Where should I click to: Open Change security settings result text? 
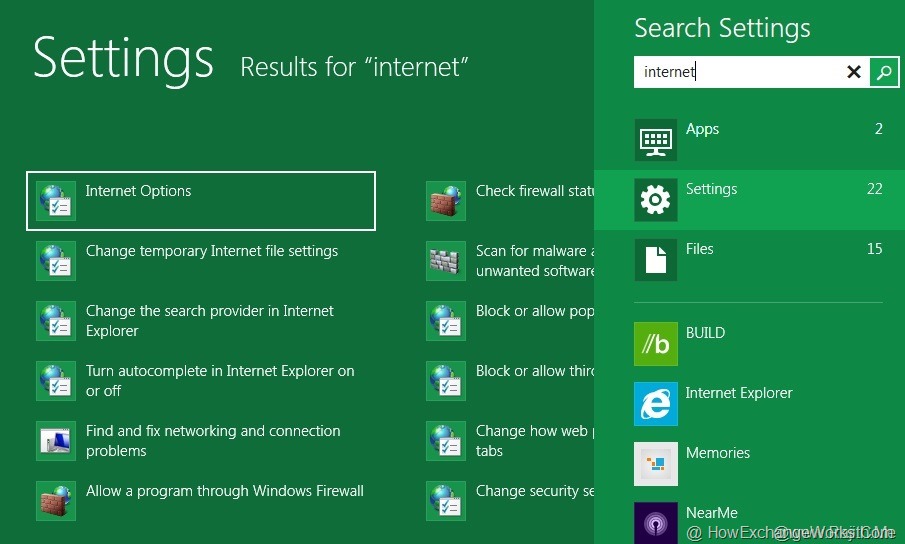point(535,491)
